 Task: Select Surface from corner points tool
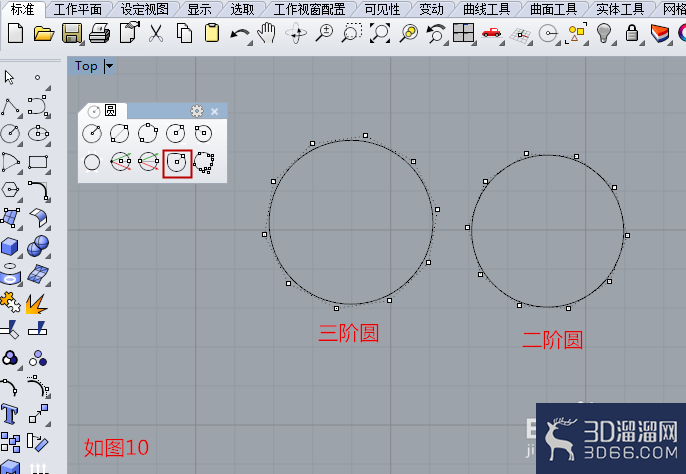(10, 218)
